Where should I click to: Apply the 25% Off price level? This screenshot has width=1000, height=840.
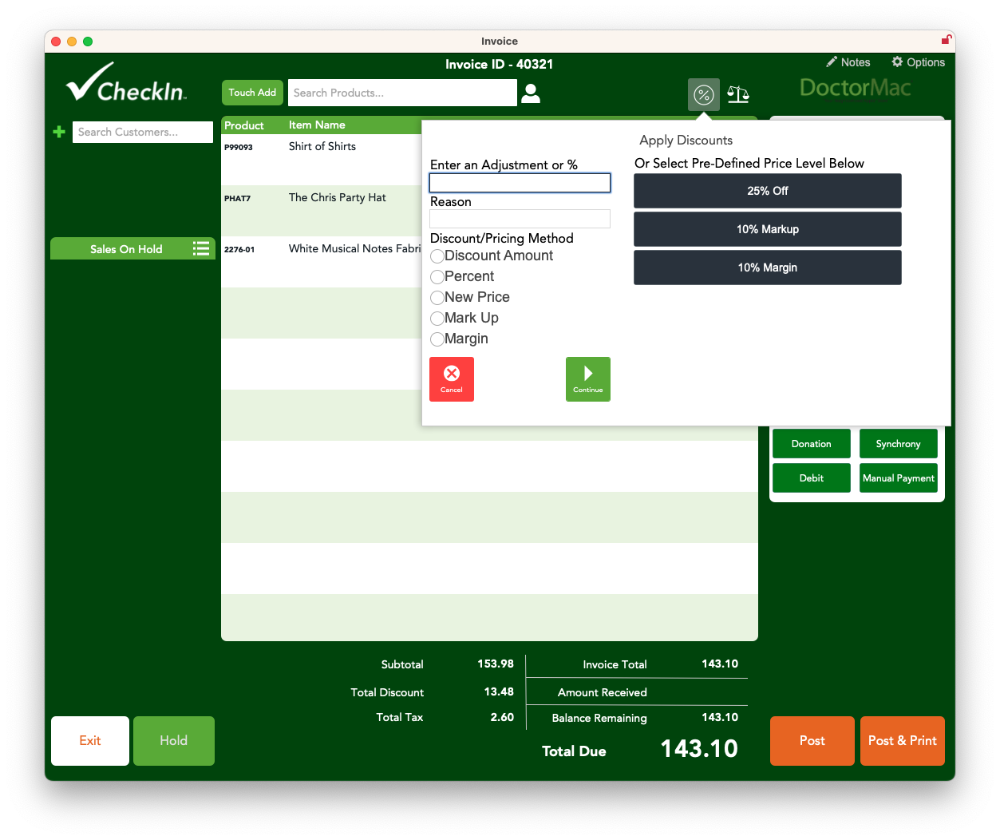coord(767,191)
